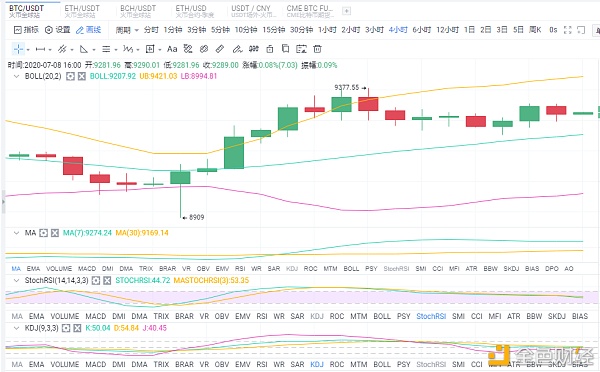The image size is (600, 372).
Task: Open the StochRSI indicator settings box
Action: (96, 281)
